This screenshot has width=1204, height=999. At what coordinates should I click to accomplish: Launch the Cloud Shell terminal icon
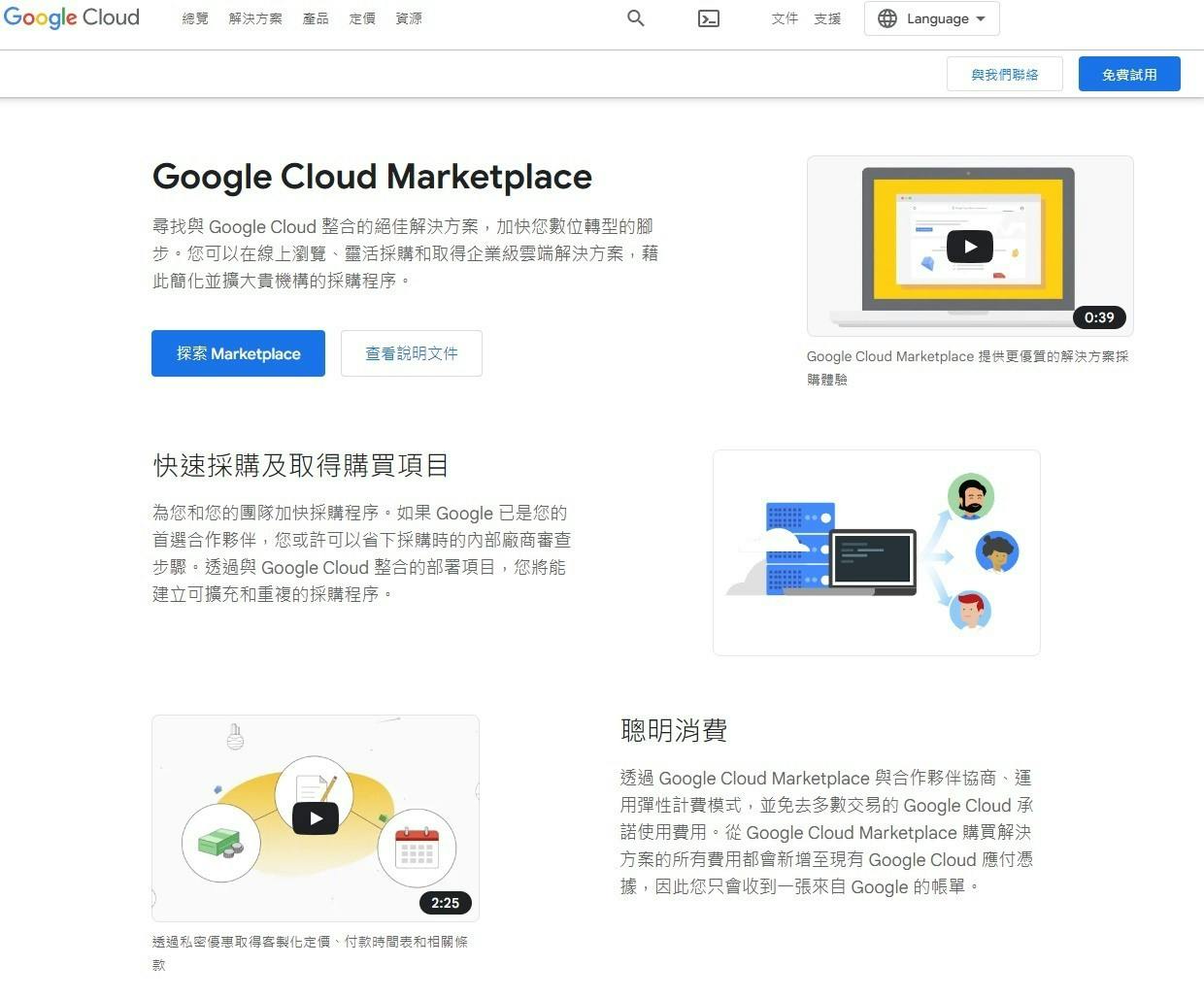click(x=709, y=18)
